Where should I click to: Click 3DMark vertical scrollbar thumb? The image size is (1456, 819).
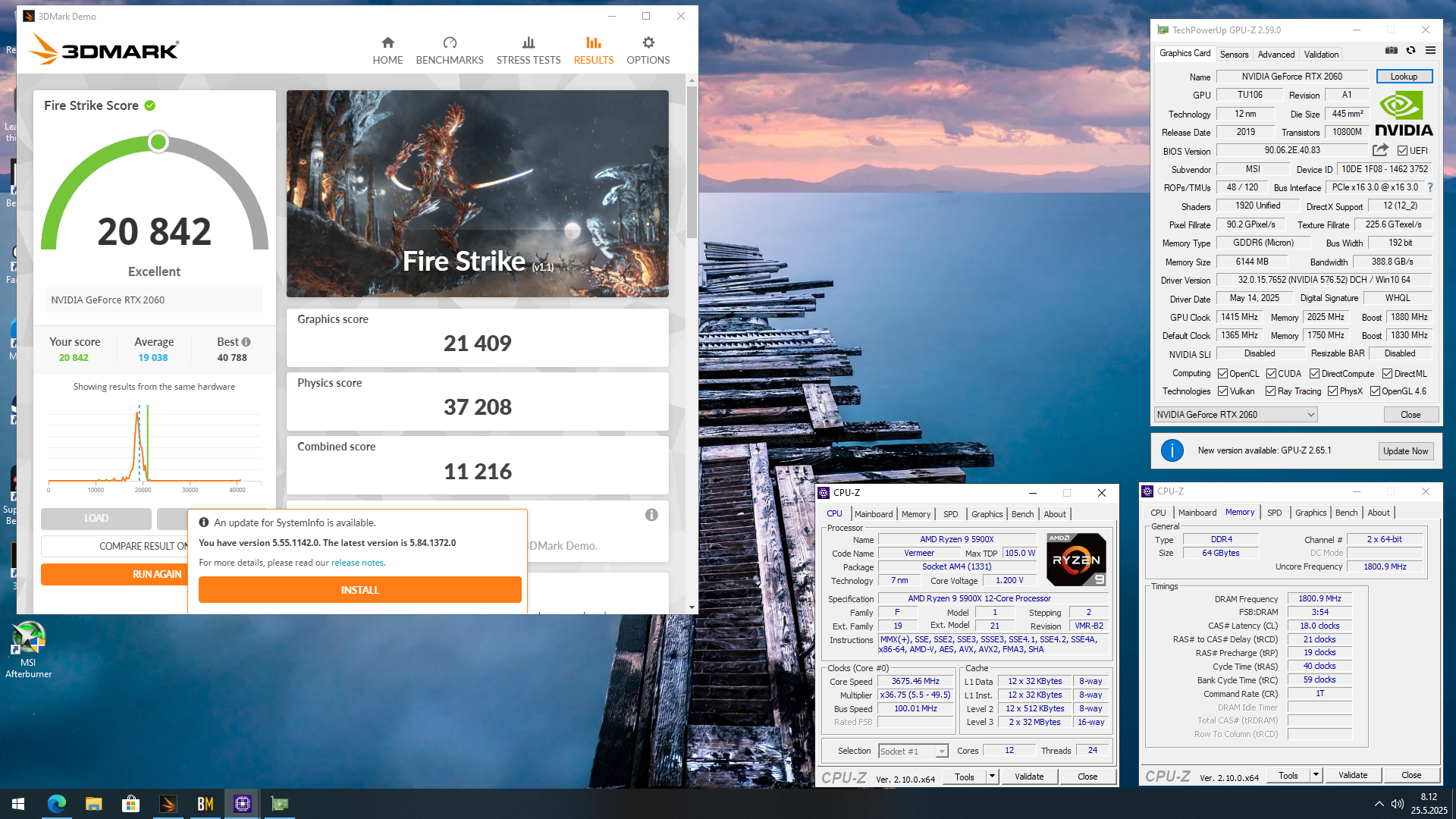pos(692,162)
